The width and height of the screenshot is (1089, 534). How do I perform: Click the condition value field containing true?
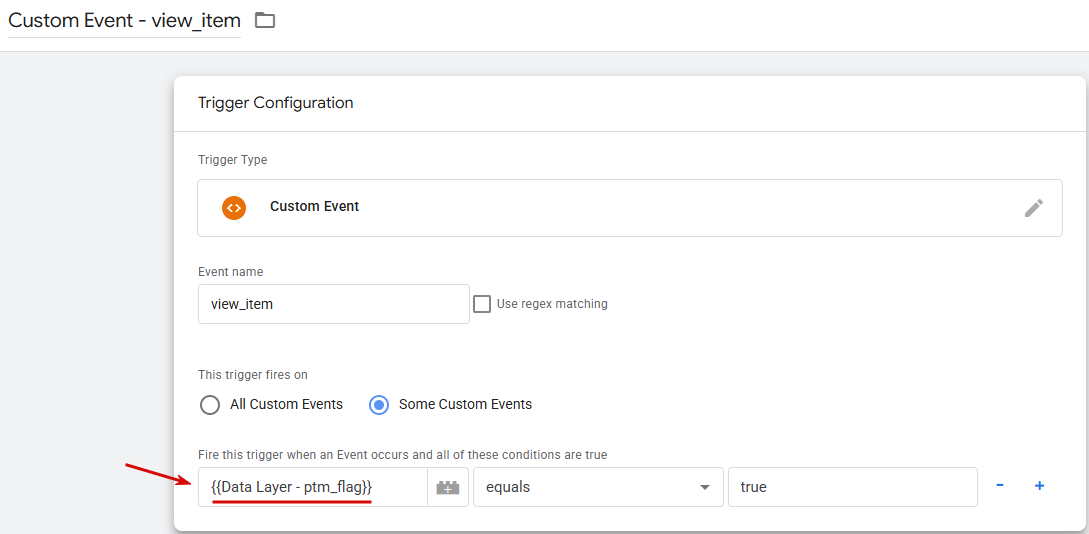pyautogui.click(x=853, y=487)
